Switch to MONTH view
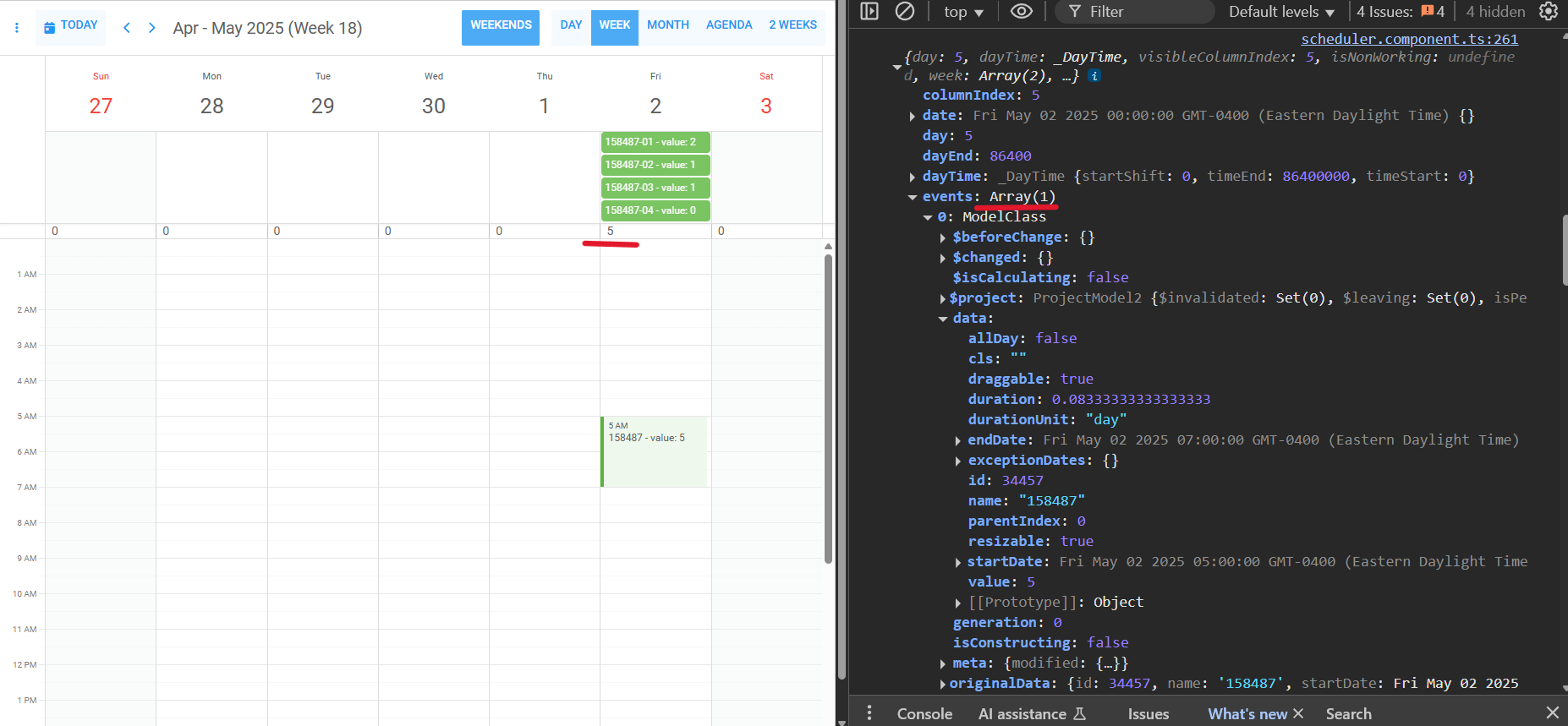Screen dimensions: 1568x726 (668, 27)
